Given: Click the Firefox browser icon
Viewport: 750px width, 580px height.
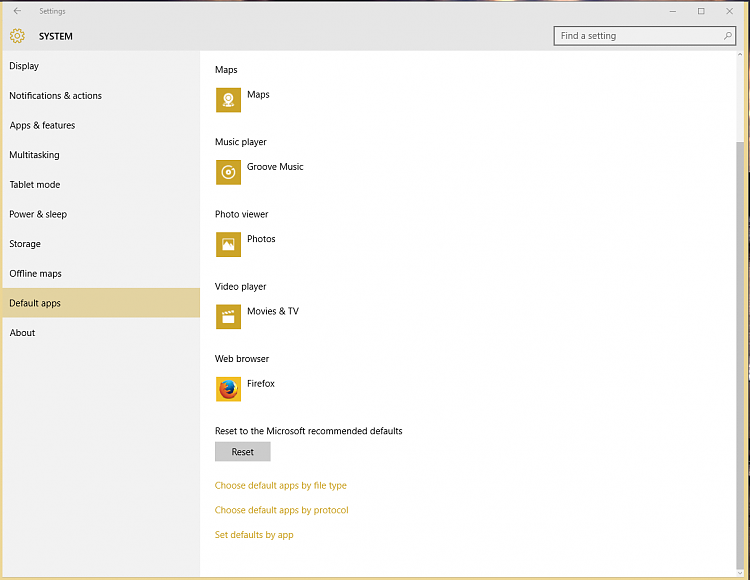Looking at the screenshot, I should coord(228,389).
